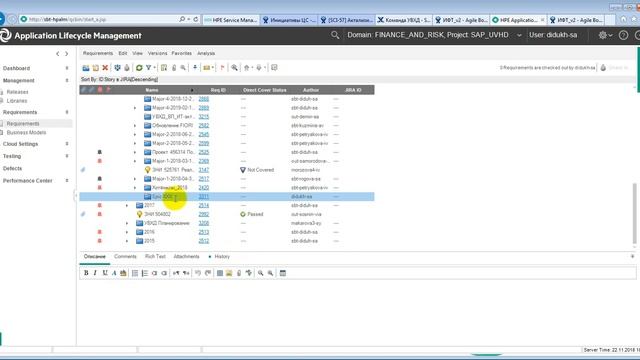
Task: Click the help question mark icon in header
Action: pyautogui.click(x=623, y=35)
